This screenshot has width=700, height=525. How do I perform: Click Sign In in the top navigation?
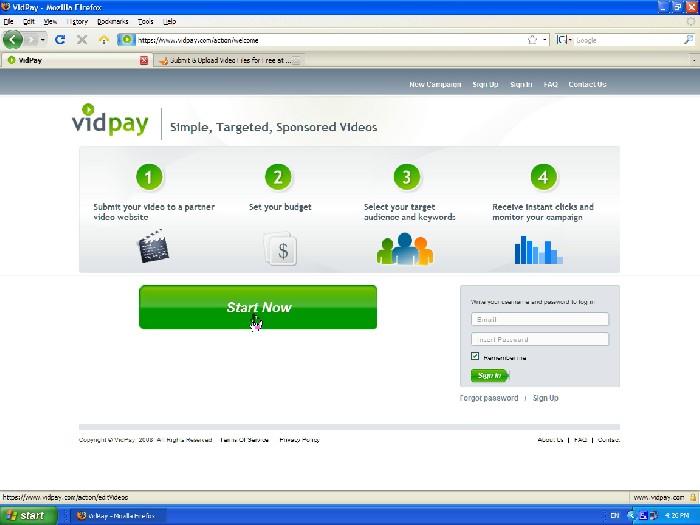click(x=521, y=84)
